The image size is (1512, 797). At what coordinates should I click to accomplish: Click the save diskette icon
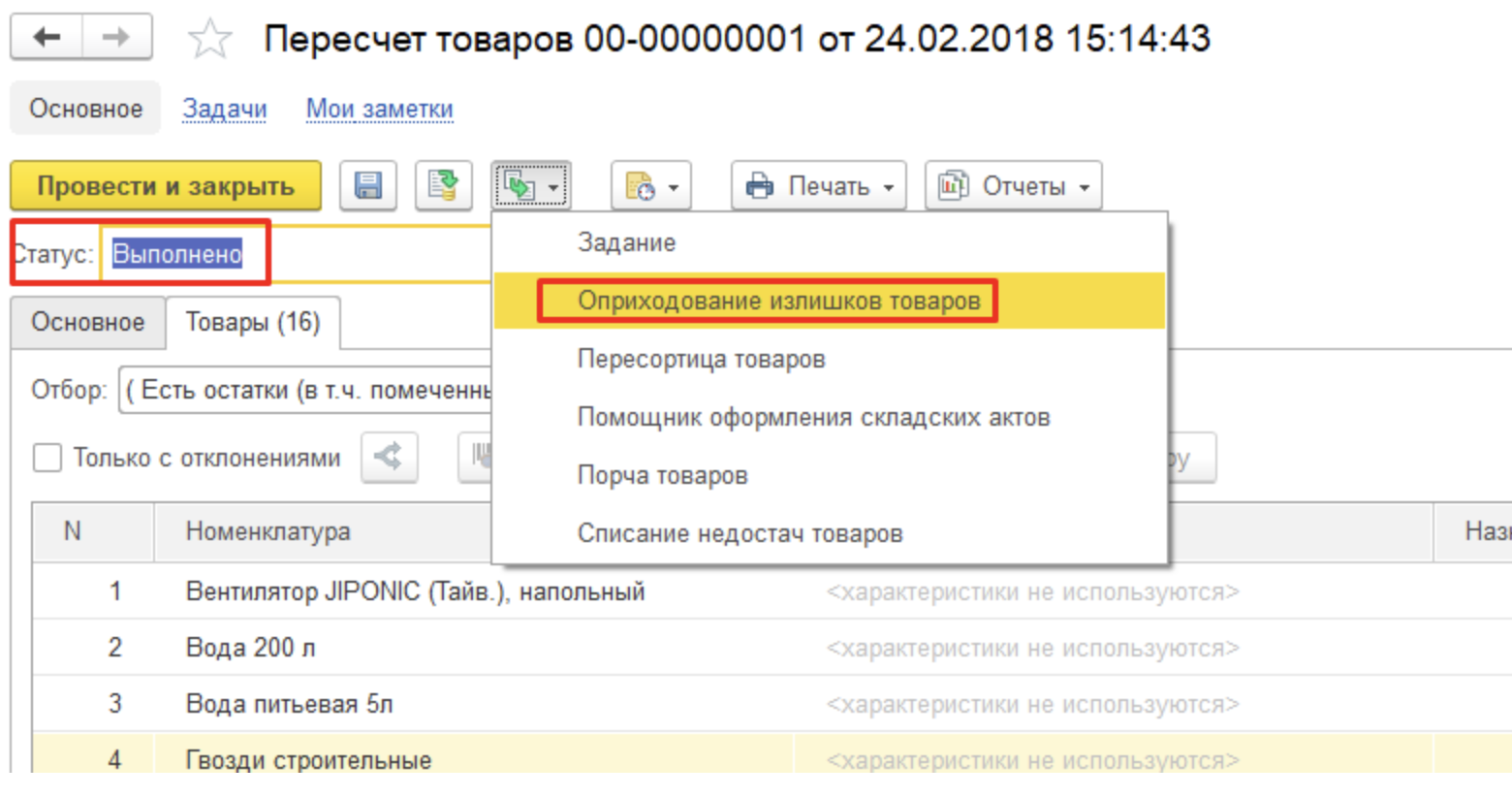pos(368,185)
